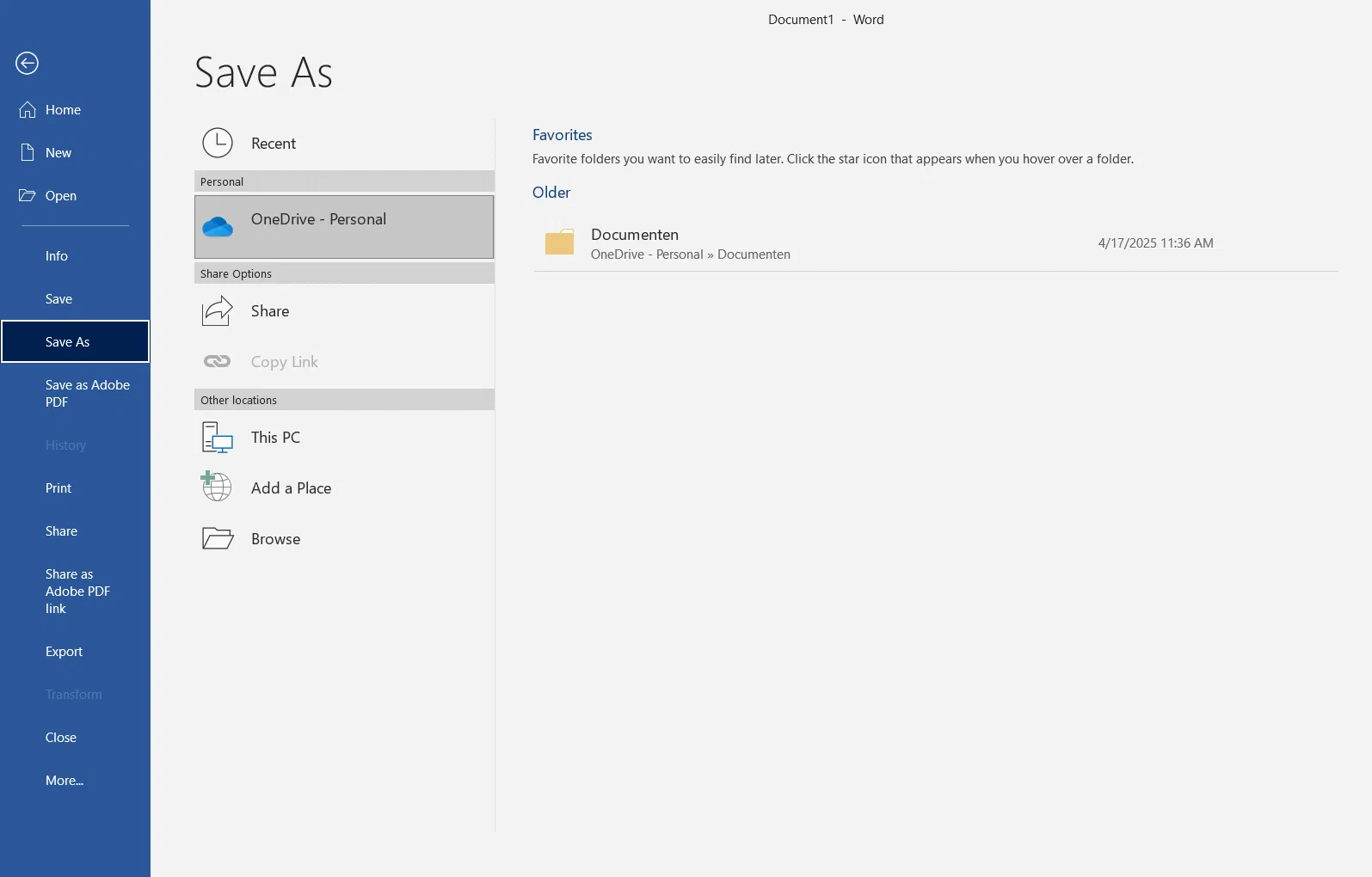Select Share in the blue sidebar

[x=75, y=530]
